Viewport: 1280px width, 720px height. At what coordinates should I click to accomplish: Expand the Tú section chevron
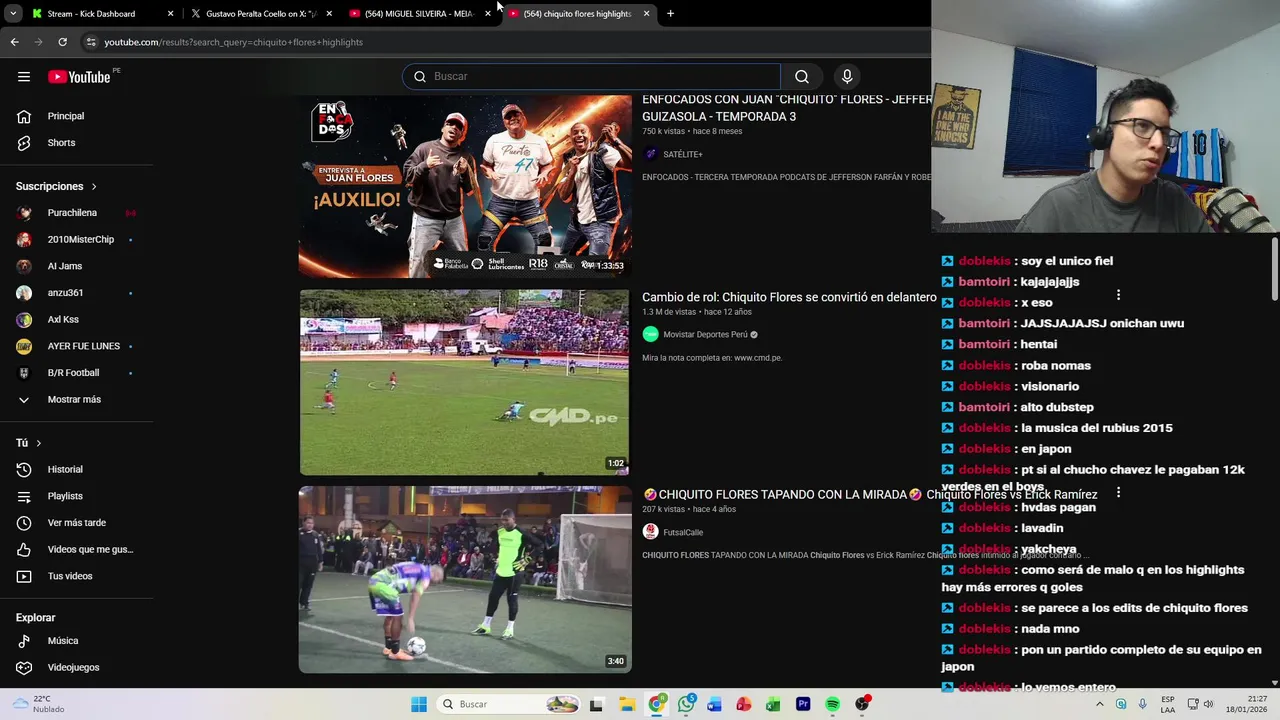39,443
